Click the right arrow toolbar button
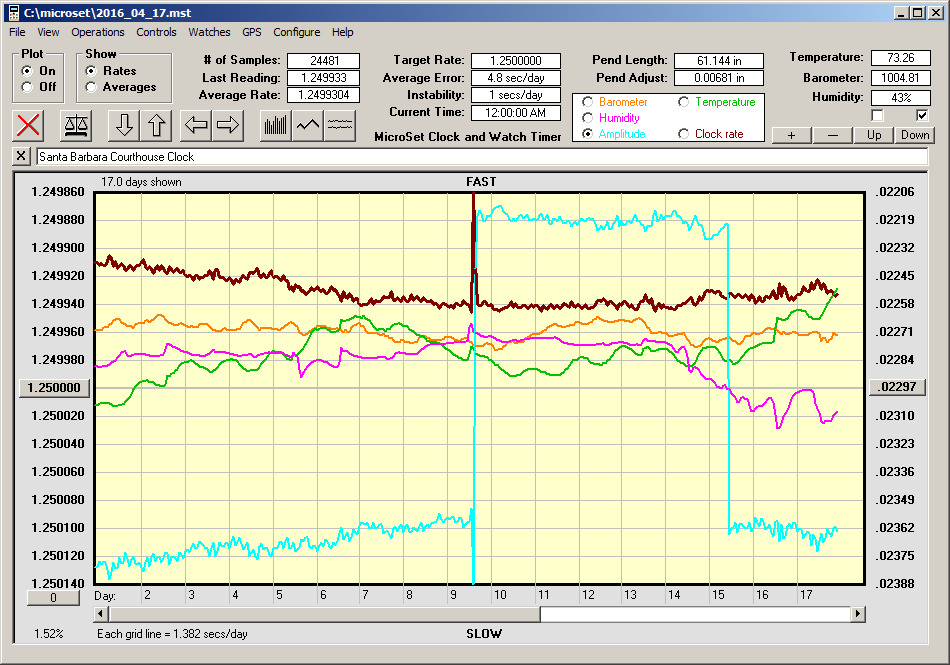Image resolution: width=950 pixels, height=665 pixels. [x=228, y=125]
